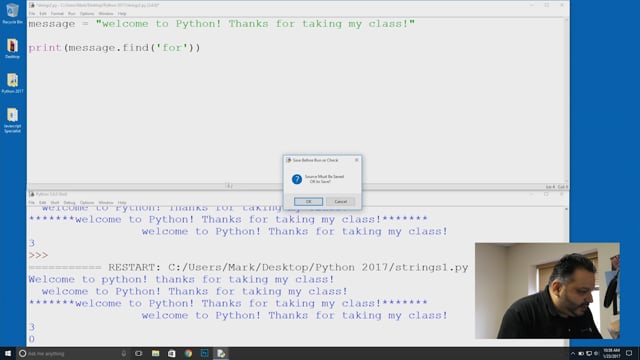Click the RESTART path line in the shell
The width and height of the screenshot is (640, 360).
[x=248, y=268]
